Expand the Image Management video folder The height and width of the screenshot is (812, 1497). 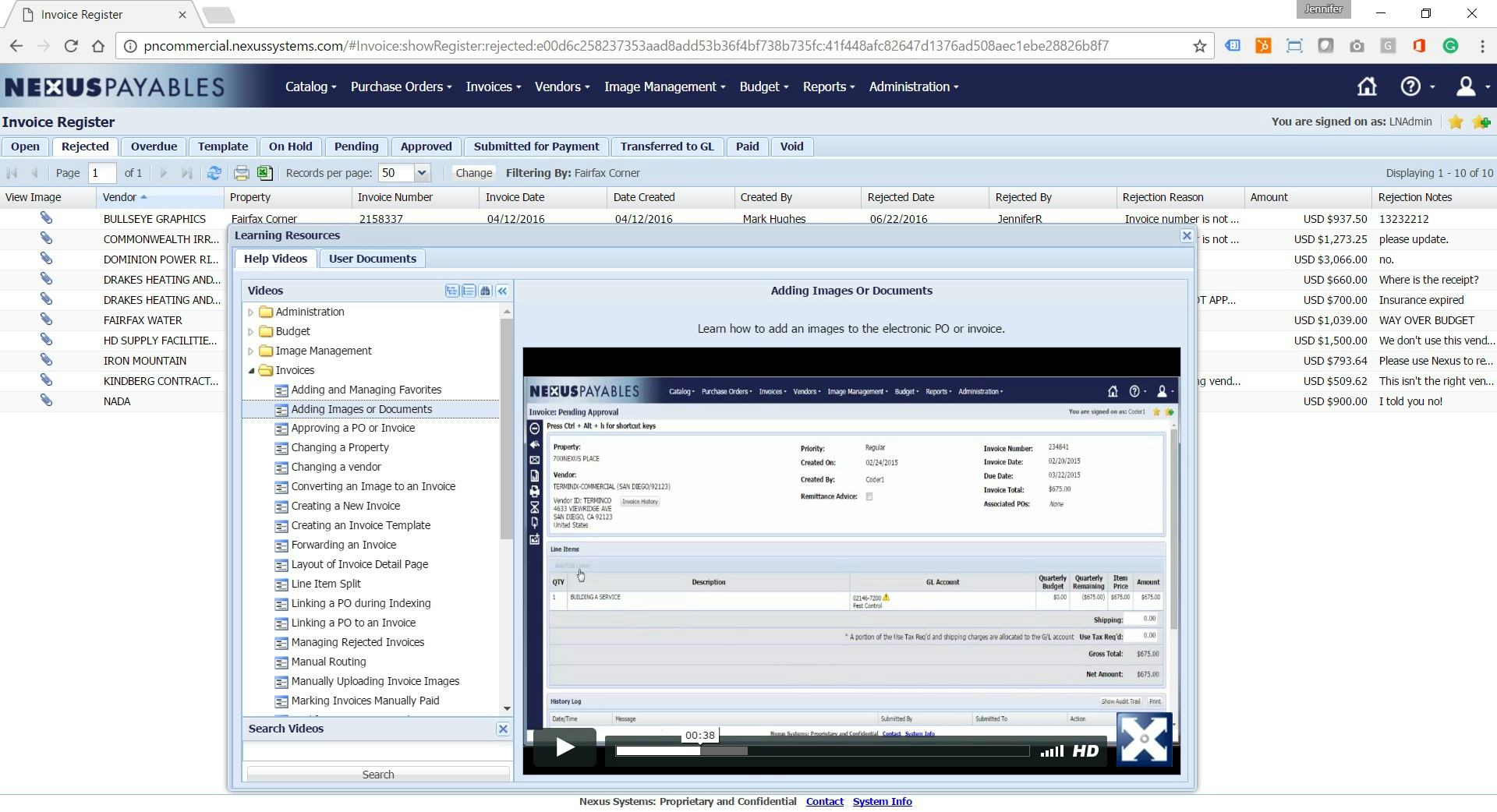(251, 351)
